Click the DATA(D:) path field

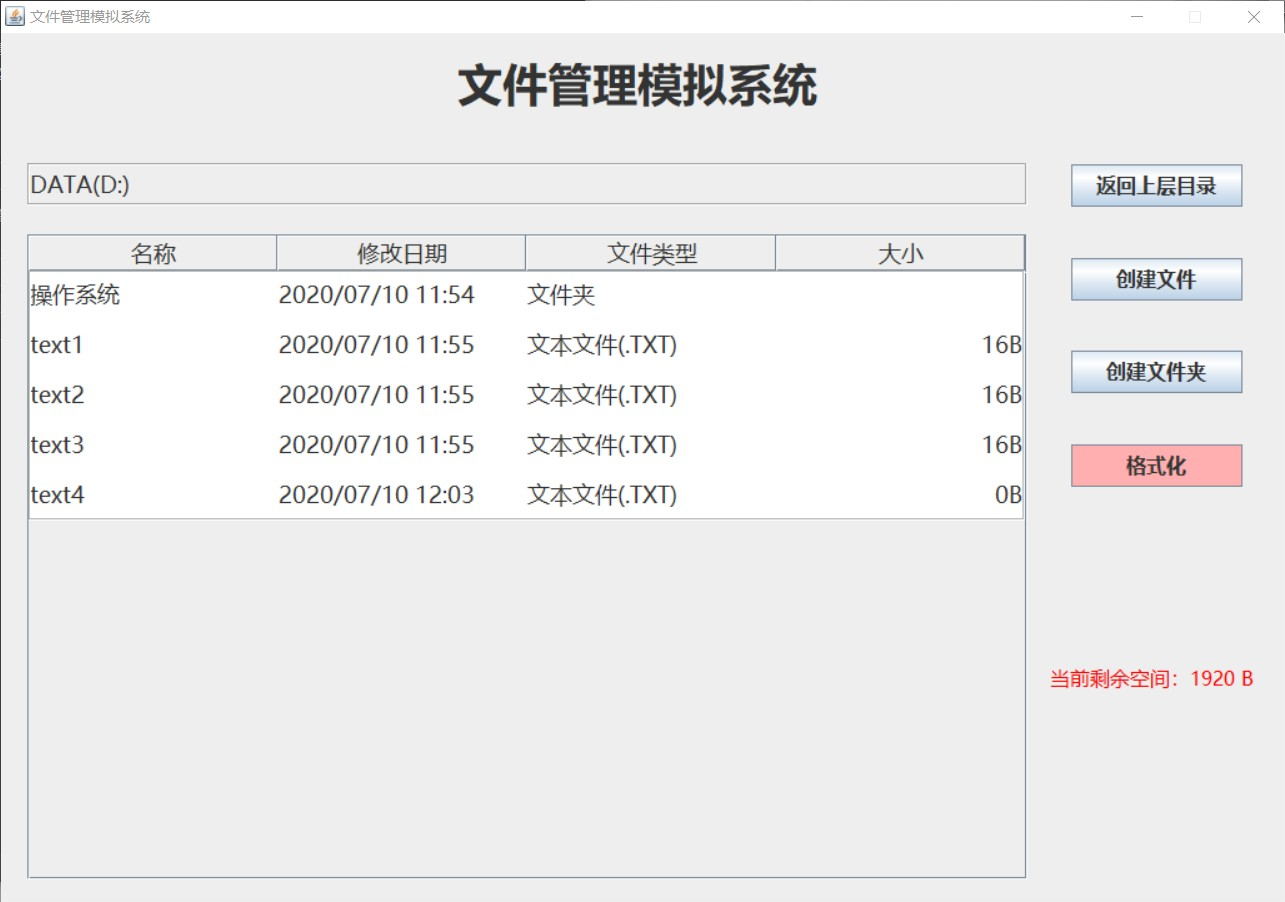tap(526, 184)
